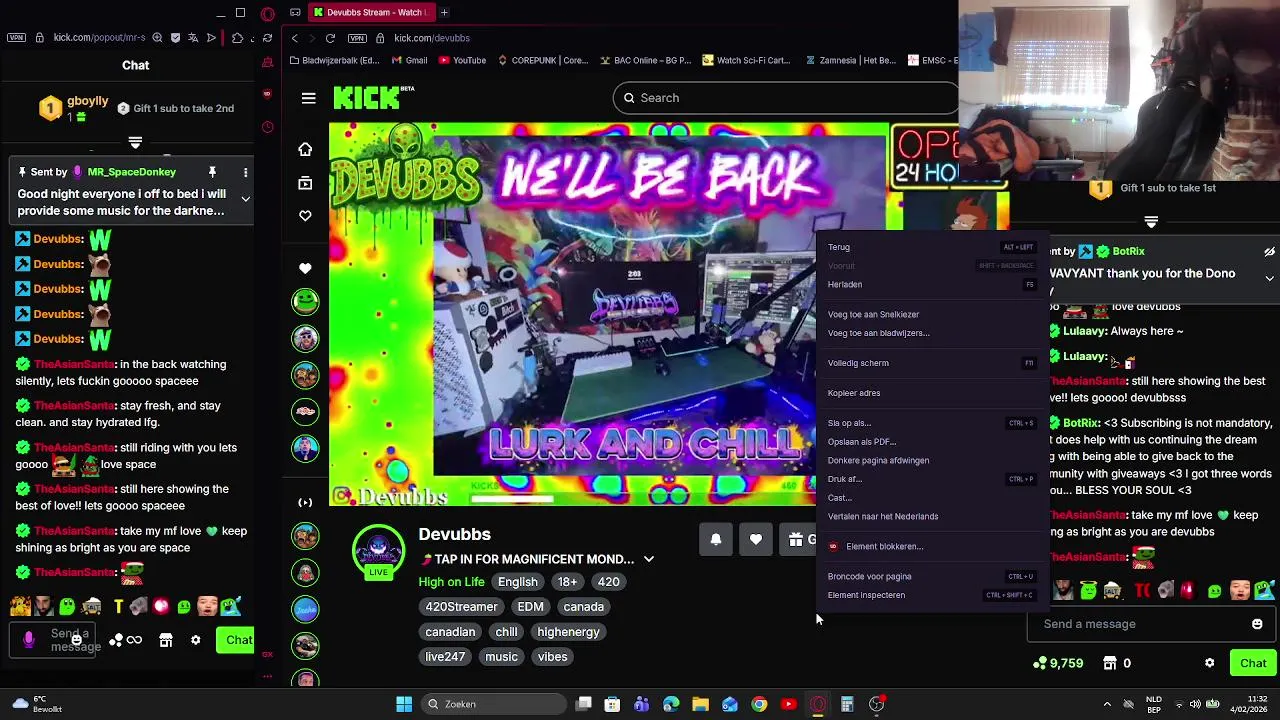Open YouTube bookmark in bookmarks bar
The width and height of the screenshot is (1280, 720).
(462, 60)
